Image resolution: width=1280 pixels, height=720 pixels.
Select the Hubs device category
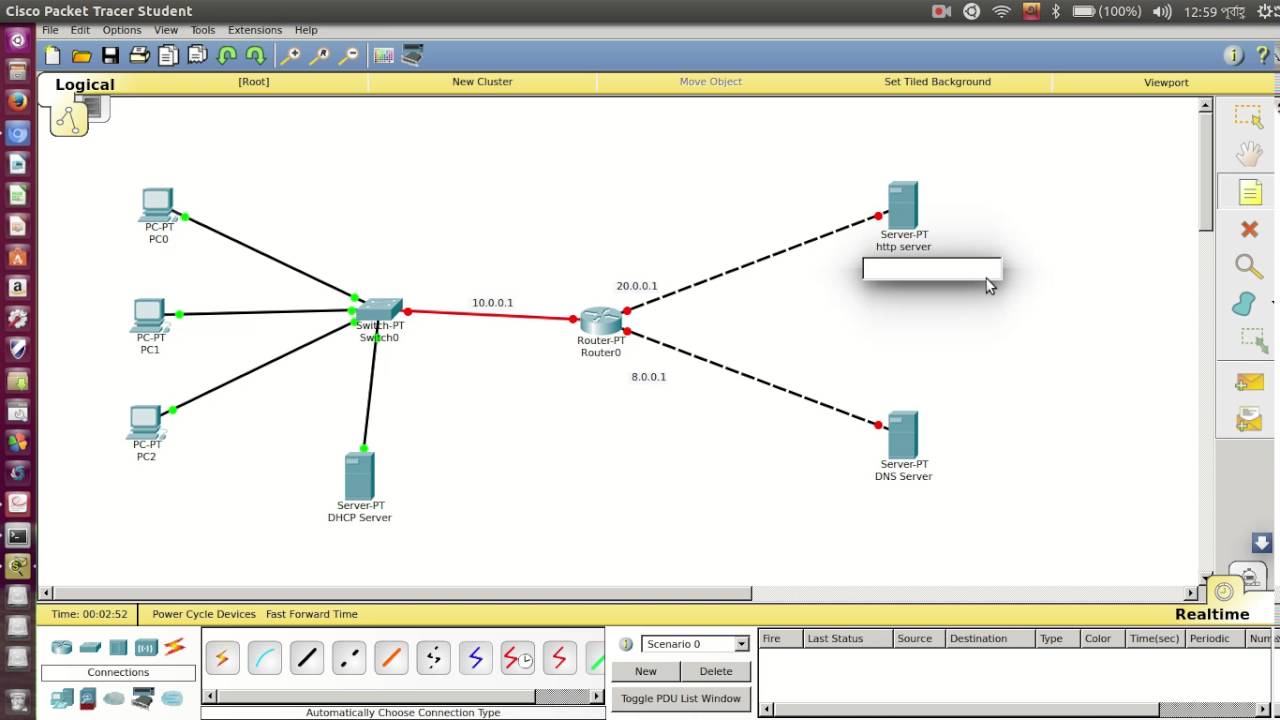[118, 647]
